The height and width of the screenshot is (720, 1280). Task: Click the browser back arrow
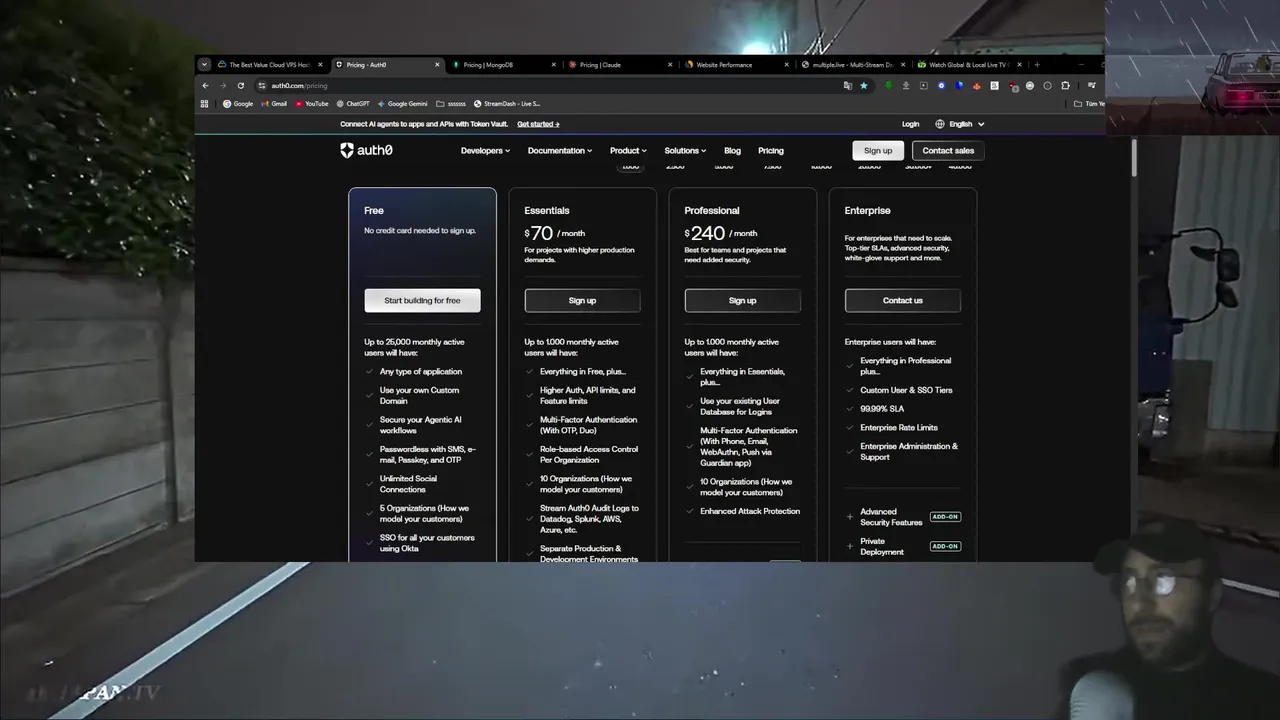[205, 85]
